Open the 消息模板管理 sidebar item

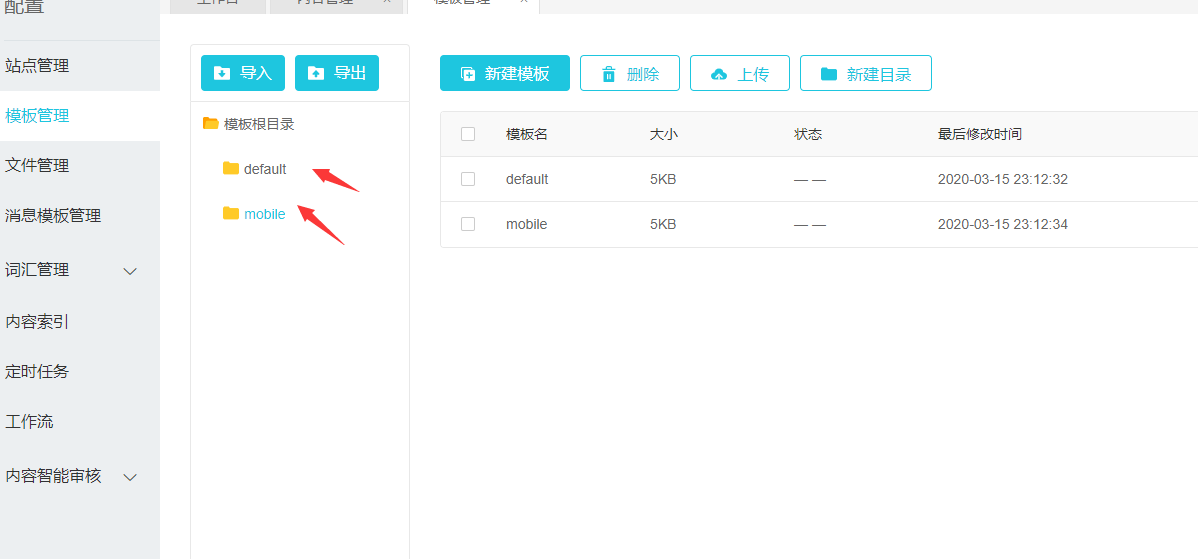coord(54,216)
